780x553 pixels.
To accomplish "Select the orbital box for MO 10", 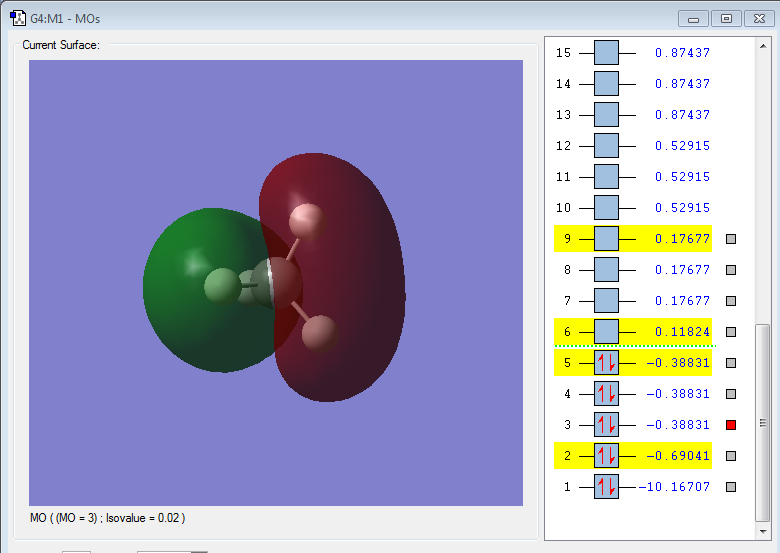I will click(x=606, y=207).
